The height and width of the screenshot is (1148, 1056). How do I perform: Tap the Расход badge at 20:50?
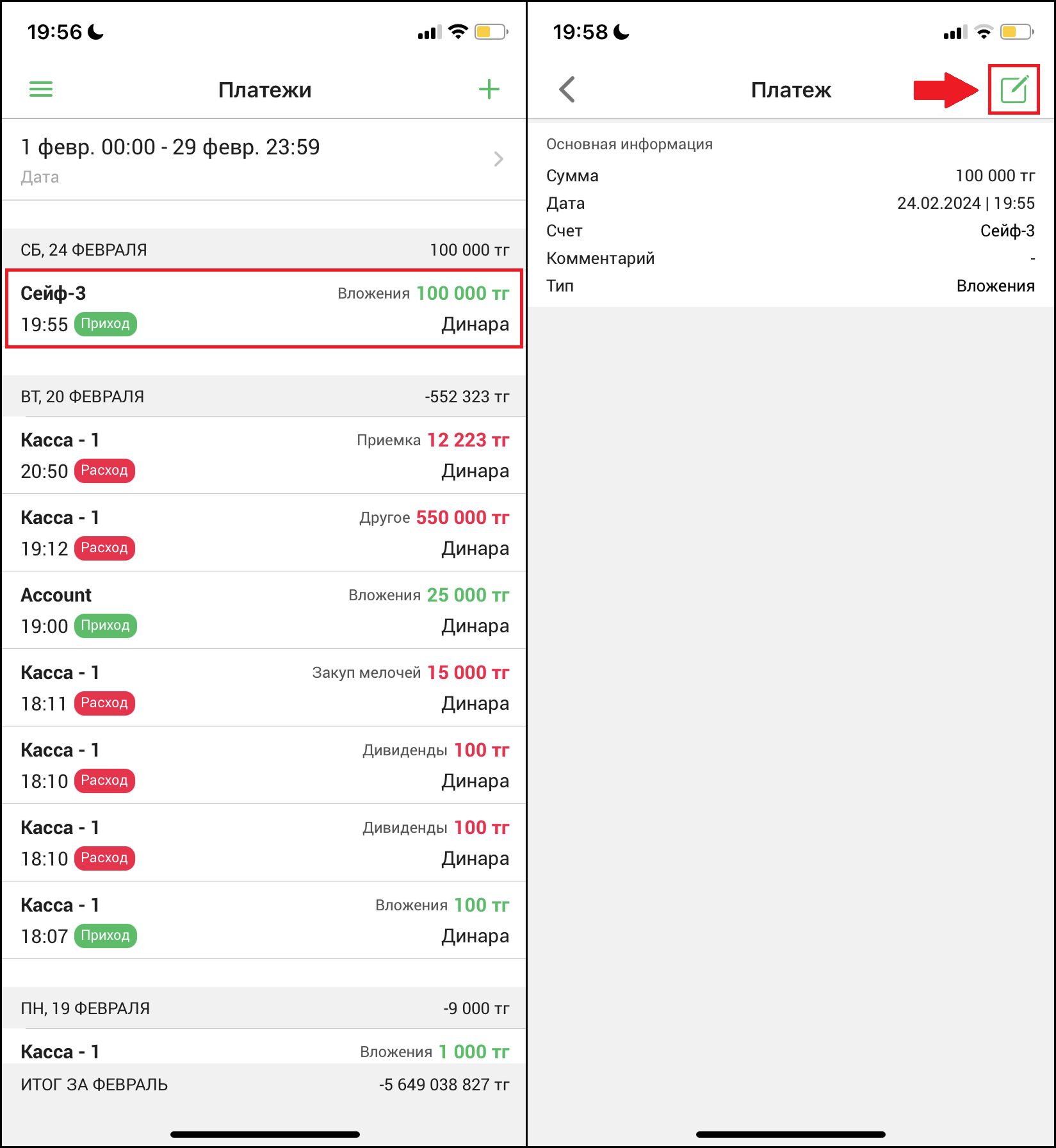click(104, 470)
